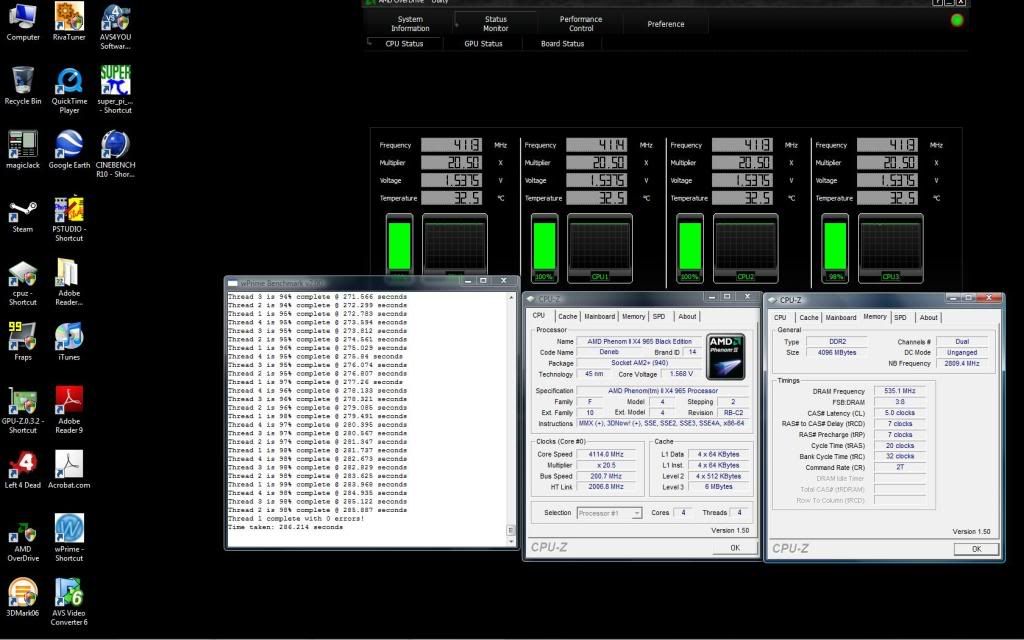Select the wPrime shortcut icon
This screenshot has height=640, width=1024.
[x=69, y=538]
